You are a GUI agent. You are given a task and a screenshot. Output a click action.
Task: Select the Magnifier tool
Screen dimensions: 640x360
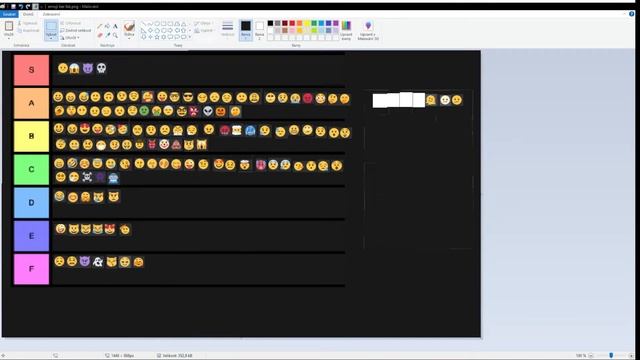pos(115,35)
